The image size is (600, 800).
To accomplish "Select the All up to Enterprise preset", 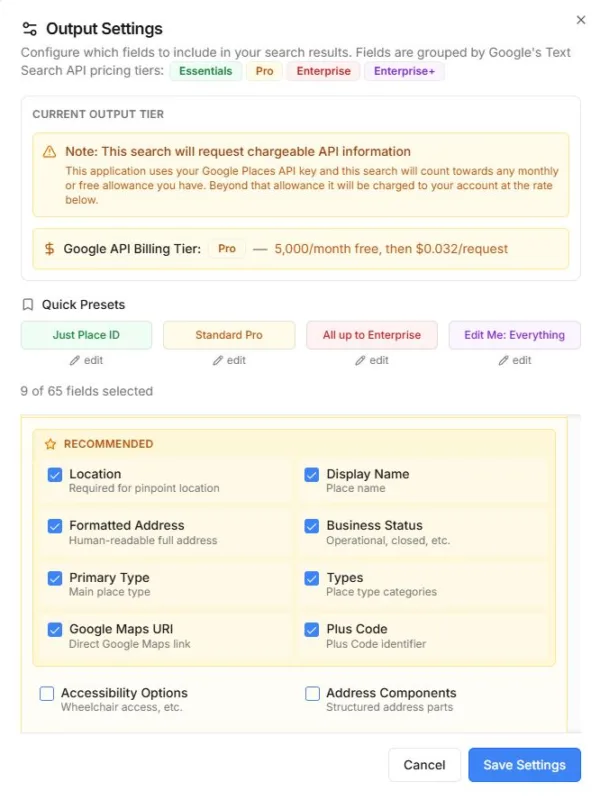I will pyautogui.click(x=371, y=335).
